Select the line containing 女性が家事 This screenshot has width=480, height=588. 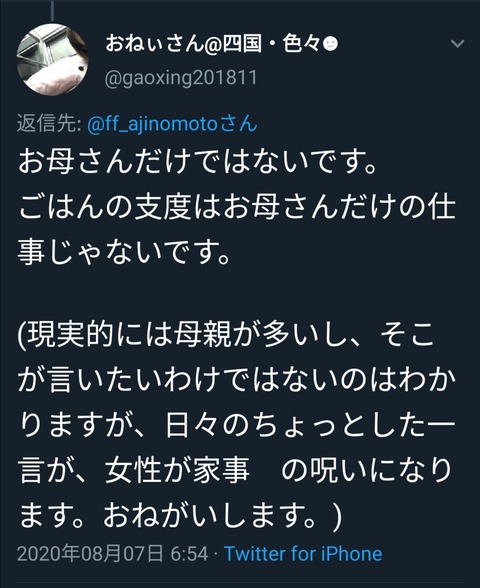236,470
